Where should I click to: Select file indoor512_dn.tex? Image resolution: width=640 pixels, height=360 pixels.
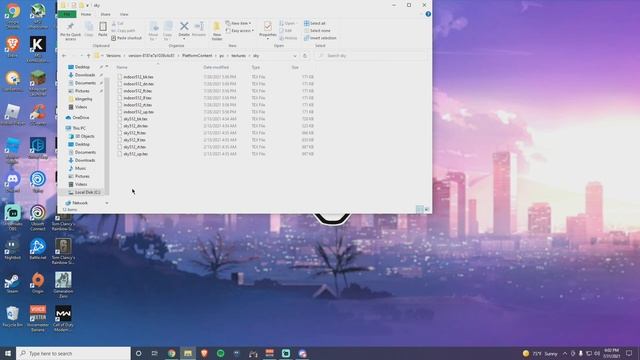pos(138,84)
